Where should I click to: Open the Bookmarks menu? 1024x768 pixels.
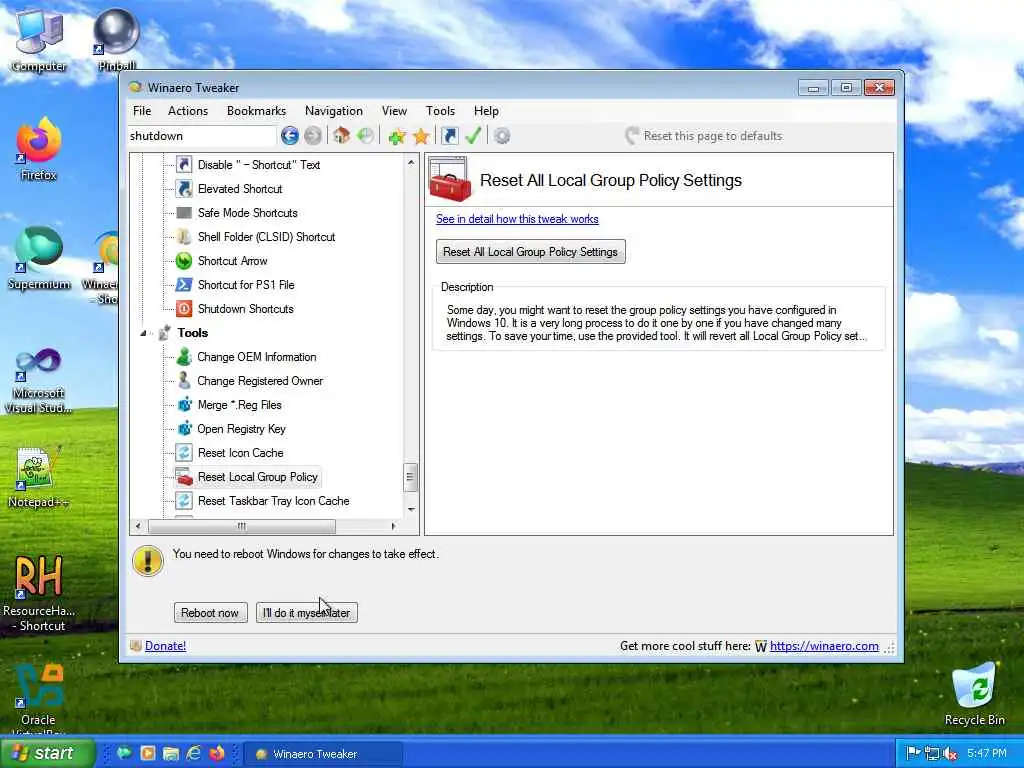(256, 111)
